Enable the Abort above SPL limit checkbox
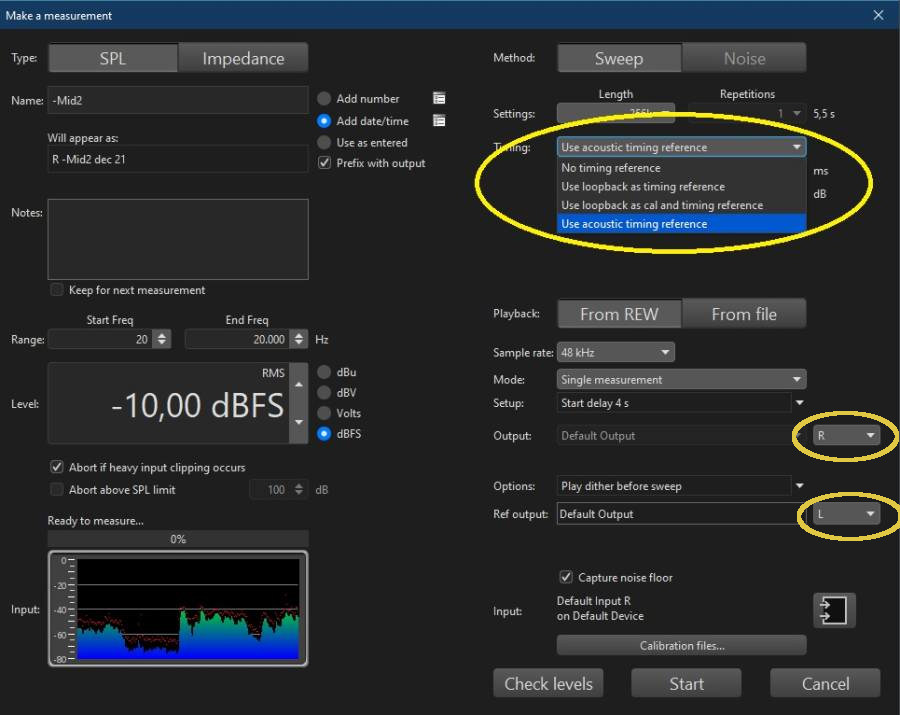 (x=57, y=490)
